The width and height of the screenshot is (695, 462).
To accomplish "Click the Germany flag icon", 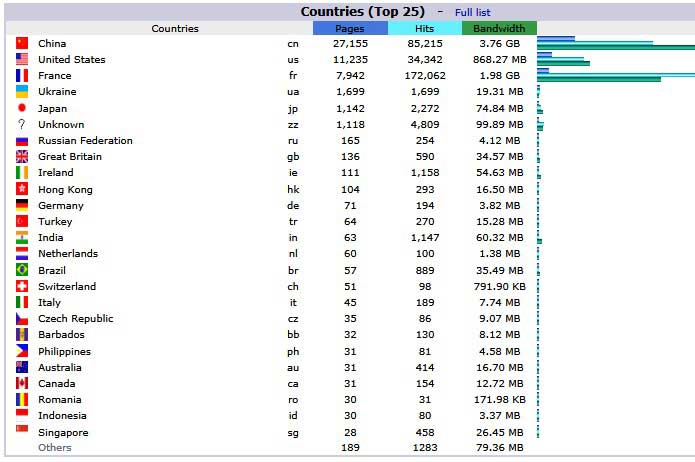I will [x=22, y=205].
